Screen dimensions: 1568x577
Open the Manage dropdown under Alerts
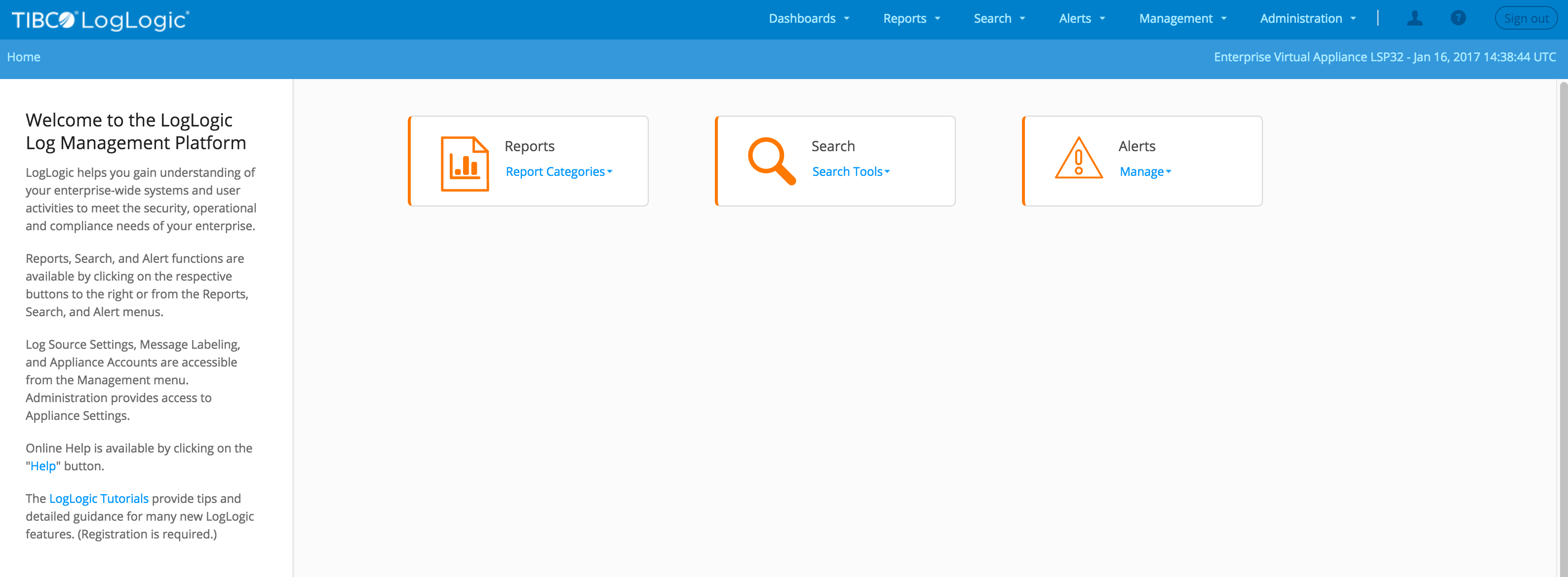tap(1144, 172)
